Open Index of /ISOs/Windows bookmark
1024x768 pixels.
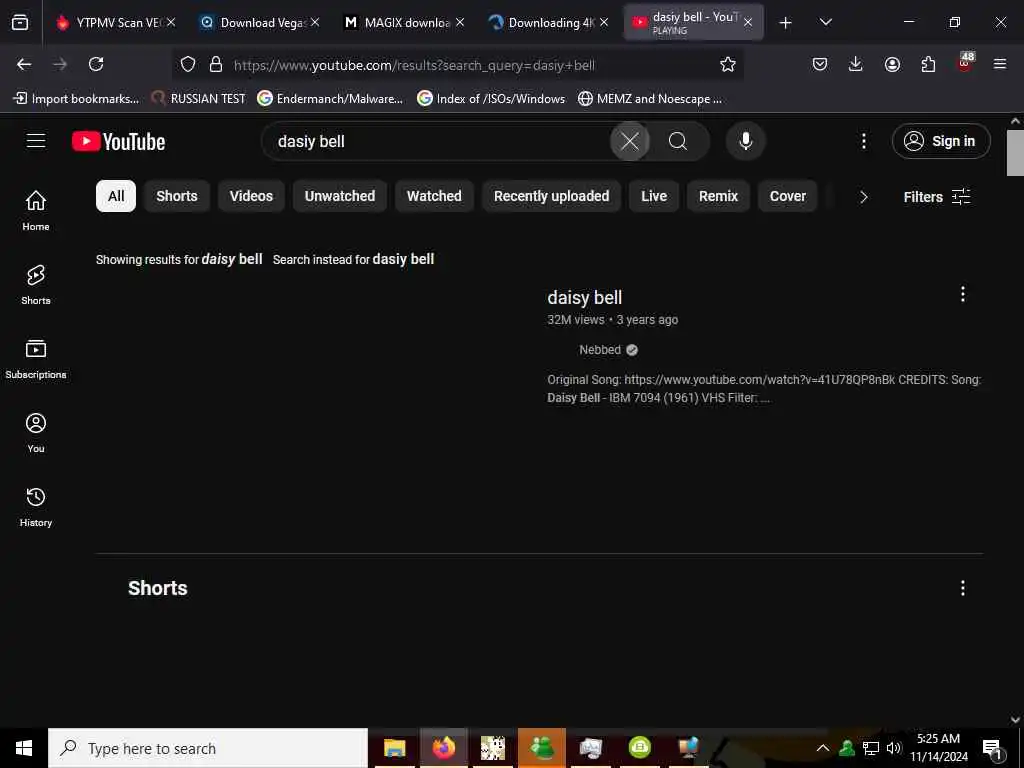pyautogui.click(x=491, y=99)
